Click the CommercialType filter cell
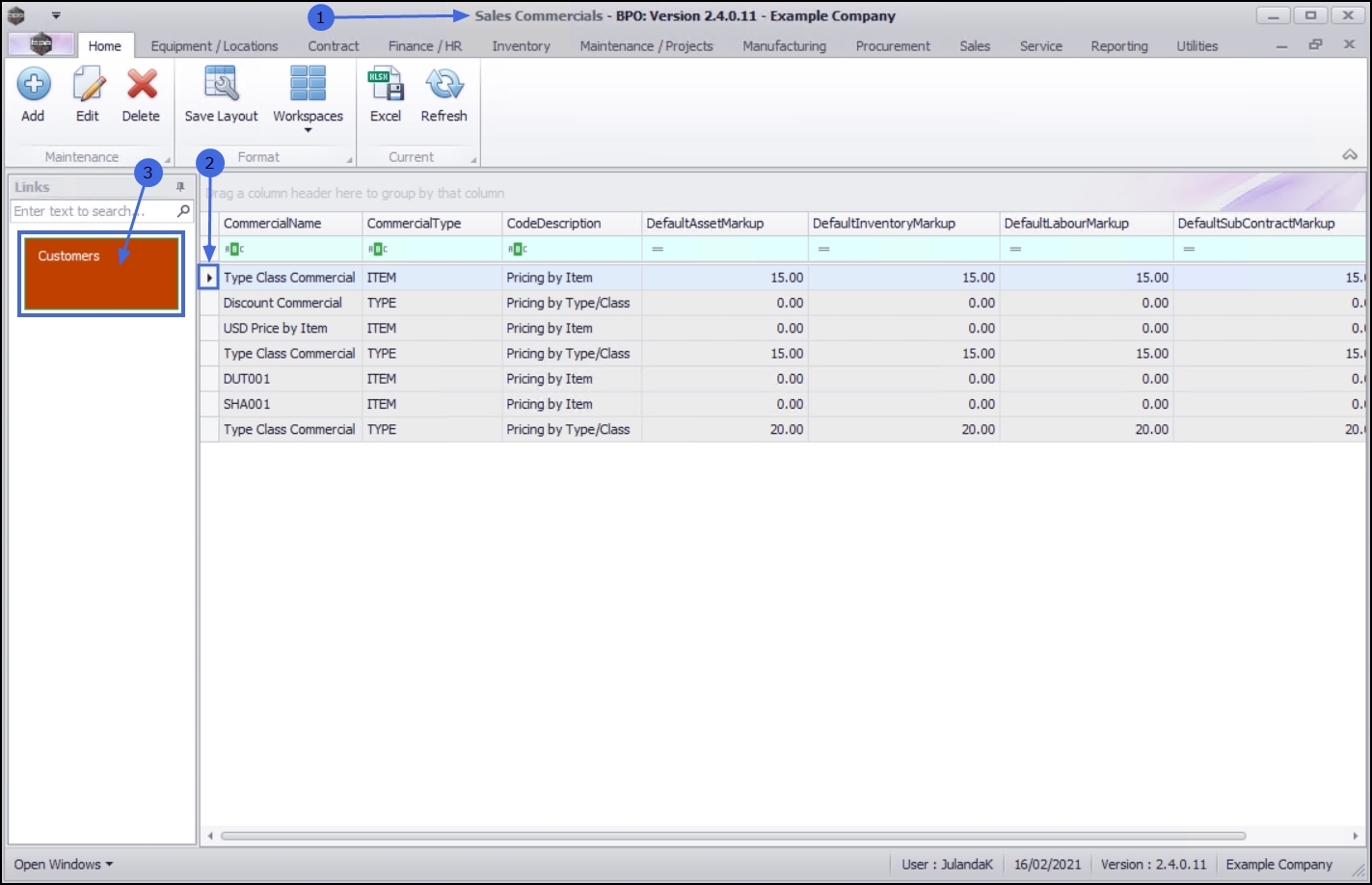Screen dimensions: 1372x885 pyautogui.click(x=432, y=249)
